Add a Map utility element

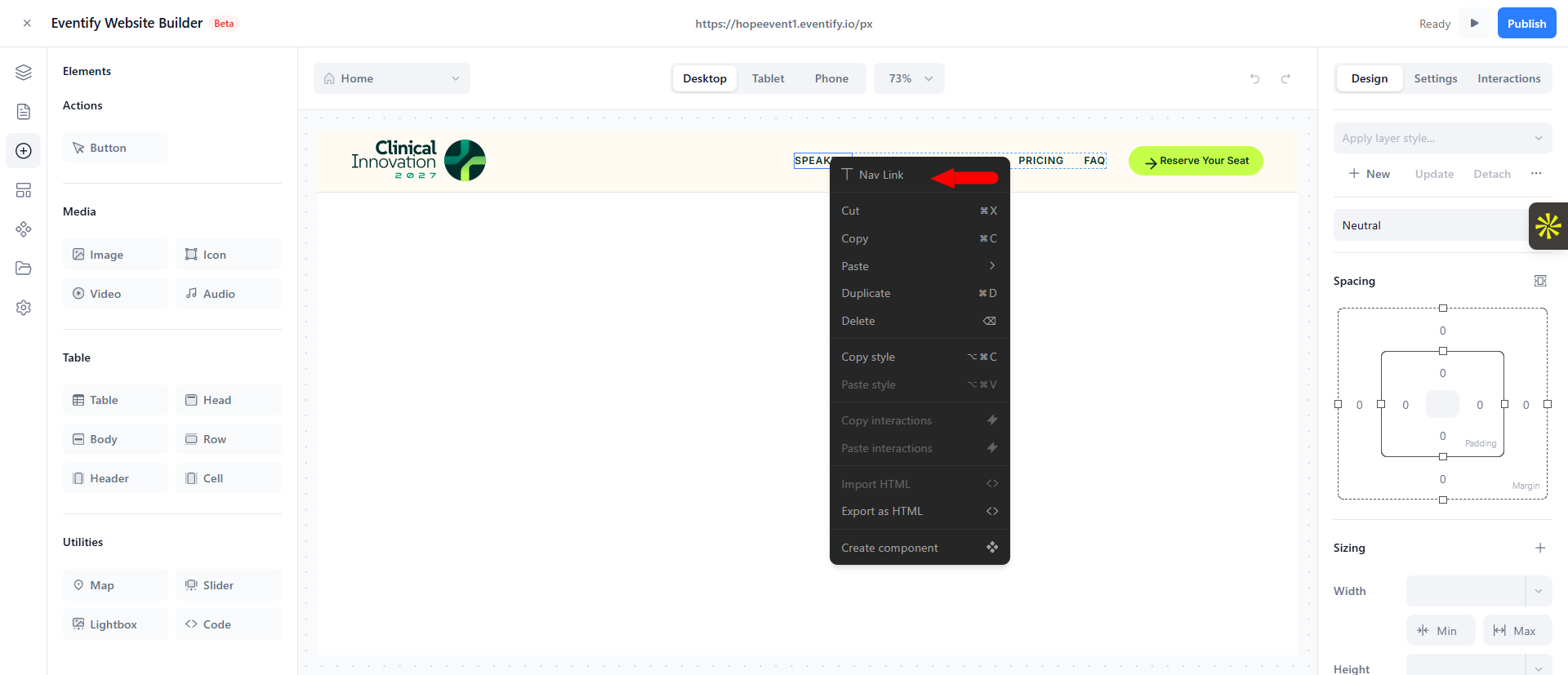pyautogui.click(x=115, y=585)
